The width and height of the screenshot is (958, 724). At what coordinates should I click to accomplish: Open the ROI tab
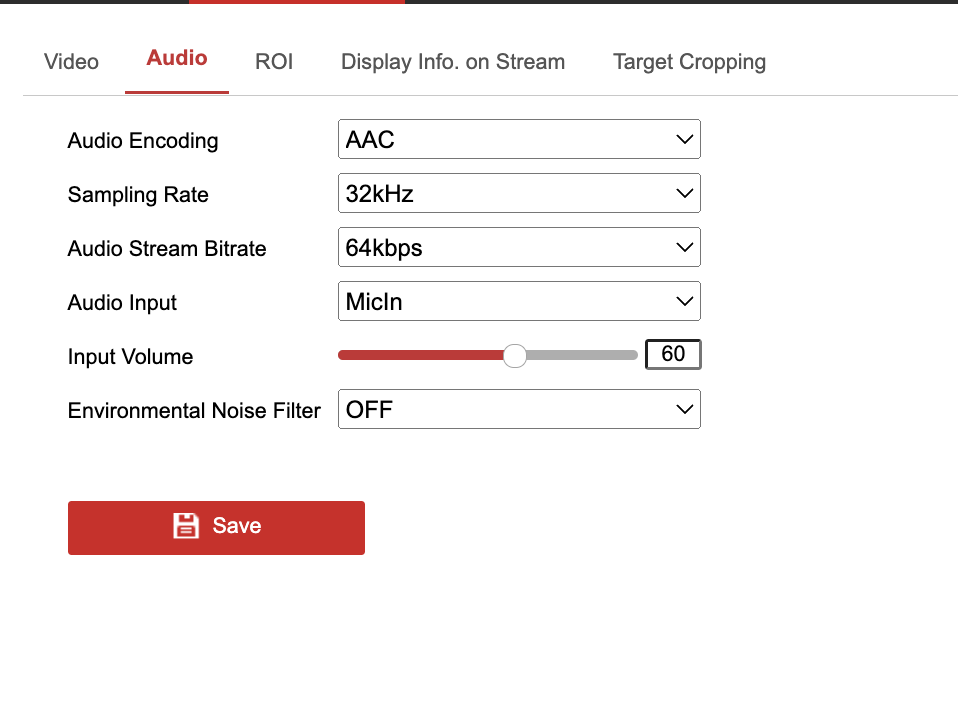(x=274, y=62)
